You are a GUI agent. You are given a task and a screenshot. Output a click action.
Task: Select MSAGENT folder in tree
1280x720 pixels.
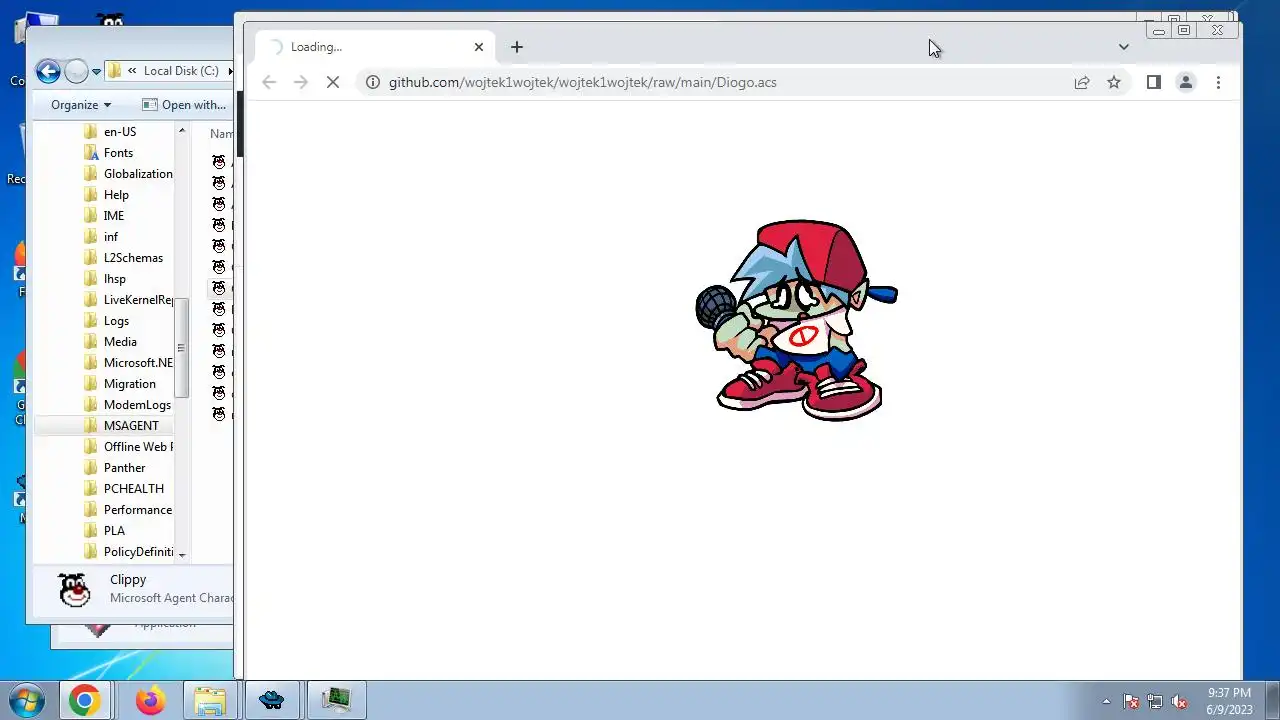click(131, 426)
